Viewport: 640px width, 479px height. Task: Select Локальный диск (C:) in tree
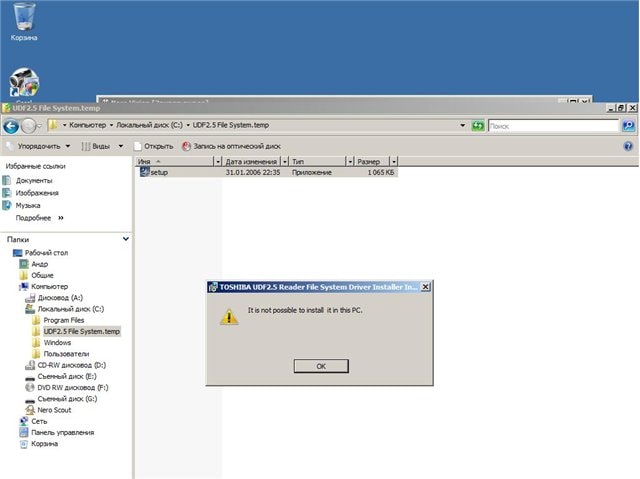pos(65,309)
